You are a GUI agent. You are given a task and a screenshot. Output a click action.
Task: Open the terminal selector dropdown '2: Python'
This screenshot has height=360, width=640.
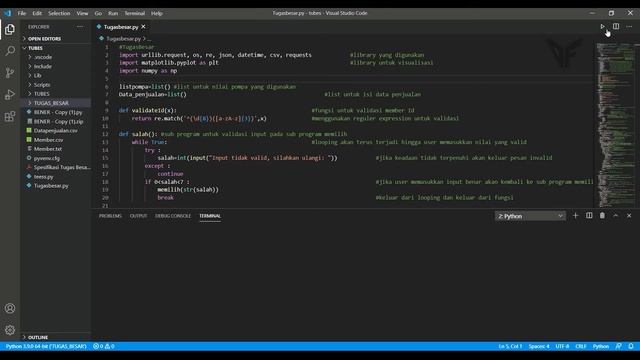[530, 216]
